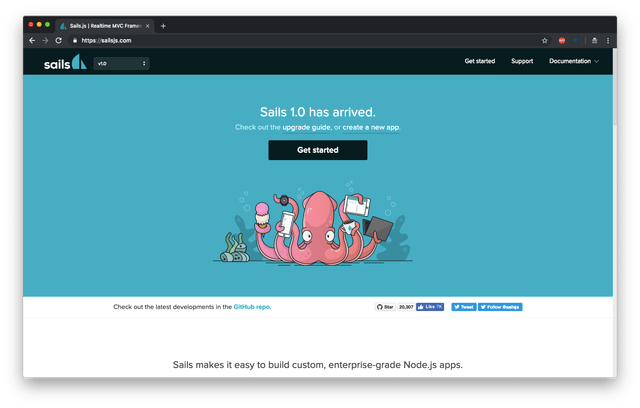The height and width of the screenshot is (408, 640).
Task: Open the red AdBlock extension icon
Action: [x=562, y=40]
